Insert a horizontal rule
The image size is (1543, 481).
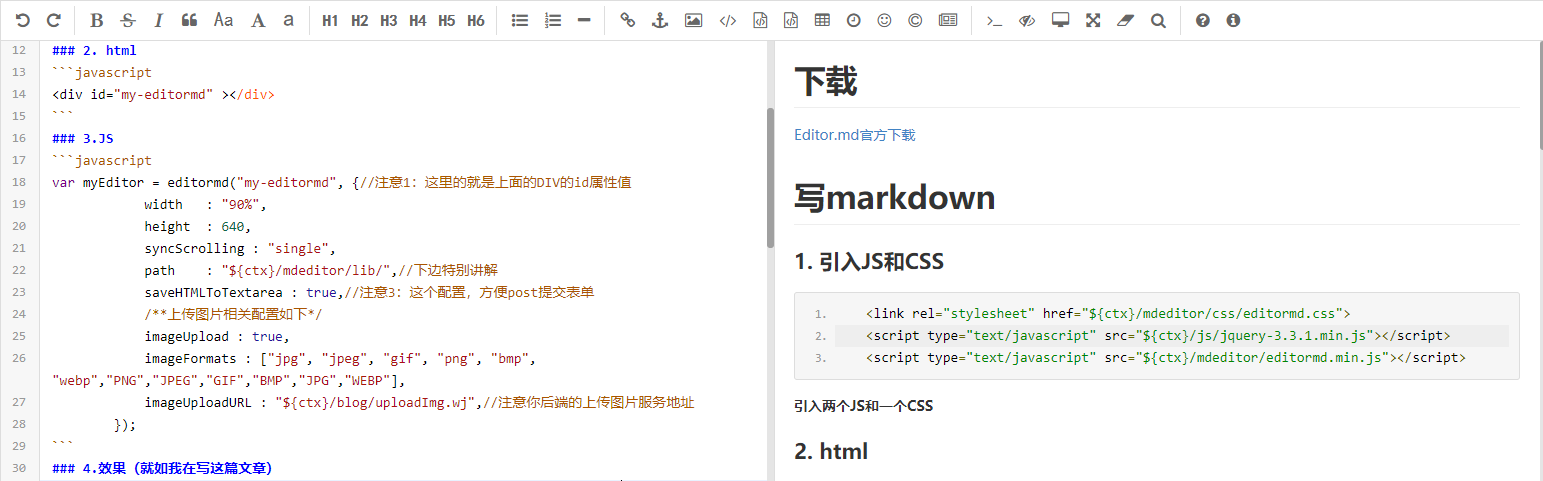(585, 20)
